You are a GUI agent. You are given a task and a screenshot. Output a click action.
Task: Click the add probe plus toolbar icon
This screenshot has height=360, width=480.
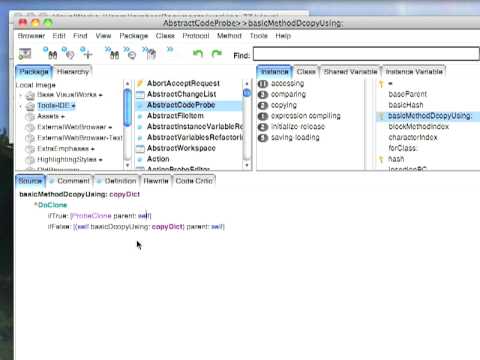tap(87, 53)
